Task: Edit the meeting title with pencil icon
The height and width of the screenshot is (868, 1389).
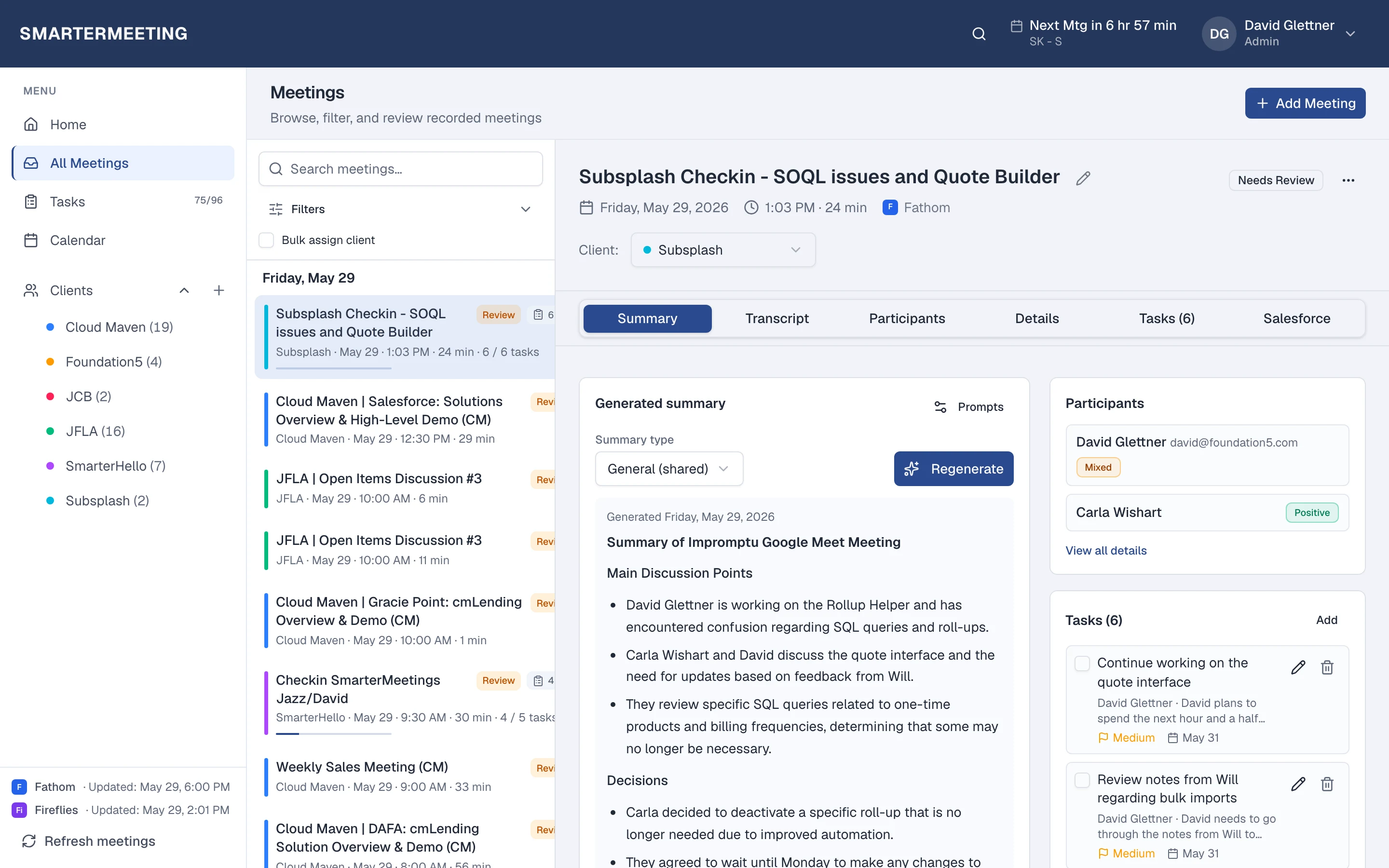Action: click(x=1082, y=178)
